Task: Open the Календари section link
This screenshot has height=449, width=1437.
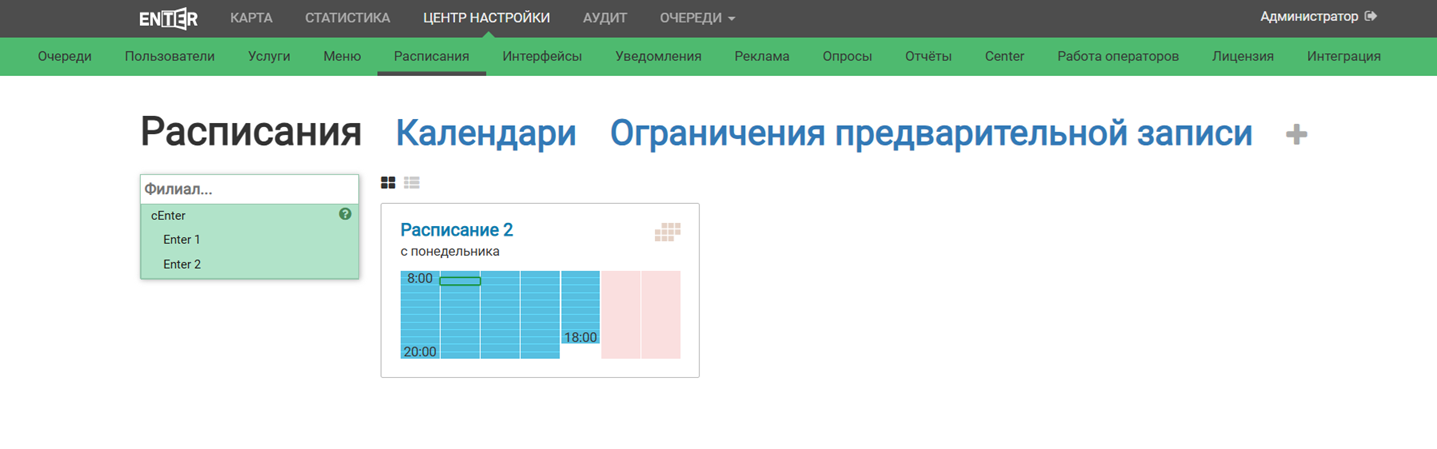Action: click(486, 133)
